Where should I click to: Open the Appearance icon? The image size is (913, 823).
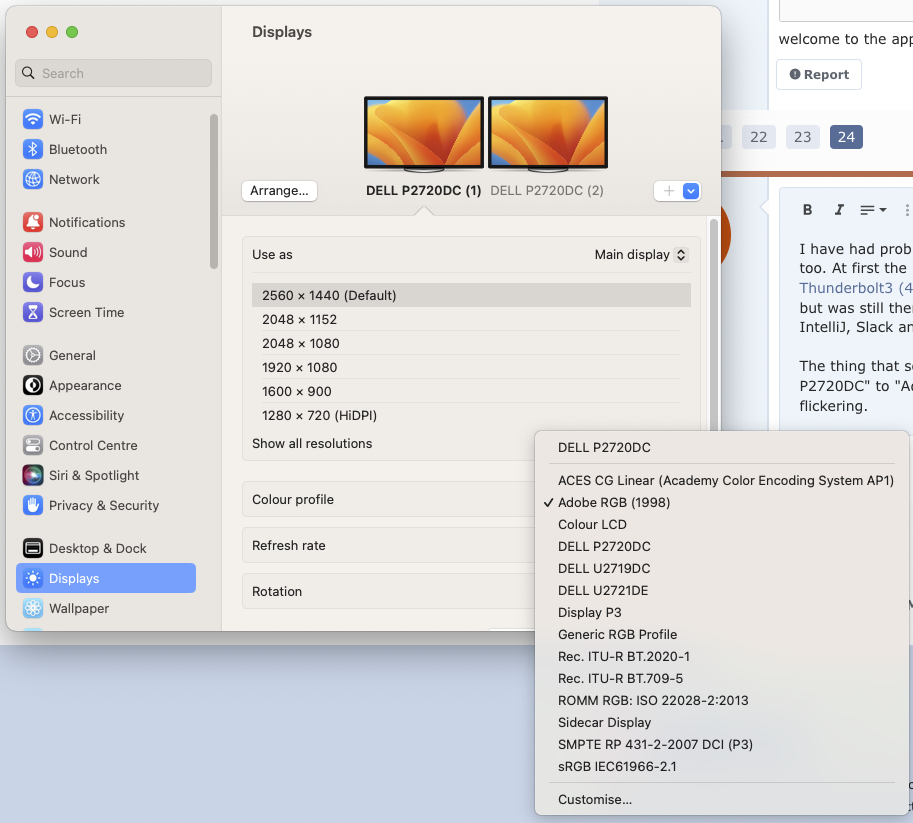click(33, 386)
